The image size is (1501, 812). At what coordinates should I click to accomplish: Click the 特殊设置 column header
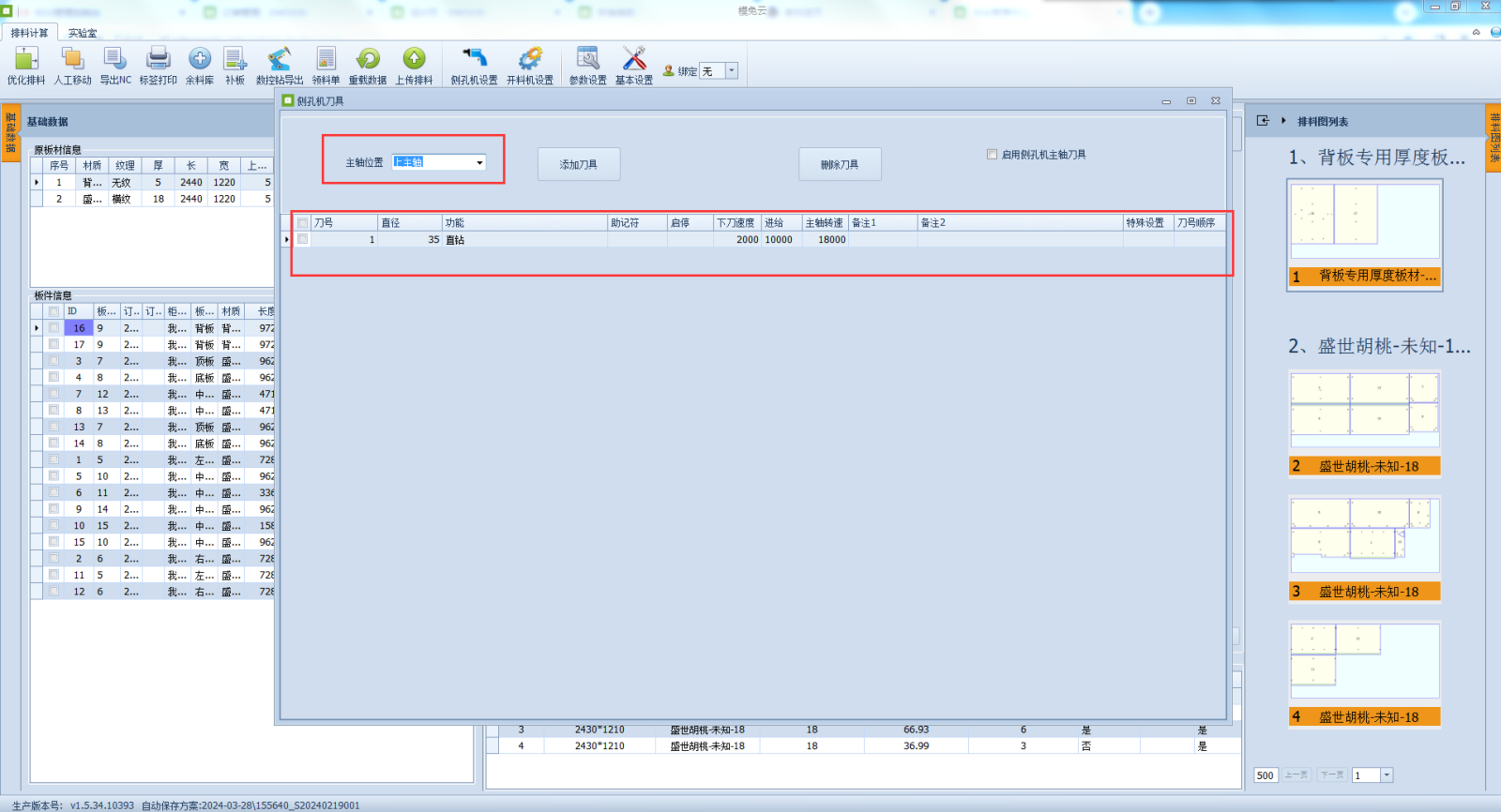coord(1148,223)
